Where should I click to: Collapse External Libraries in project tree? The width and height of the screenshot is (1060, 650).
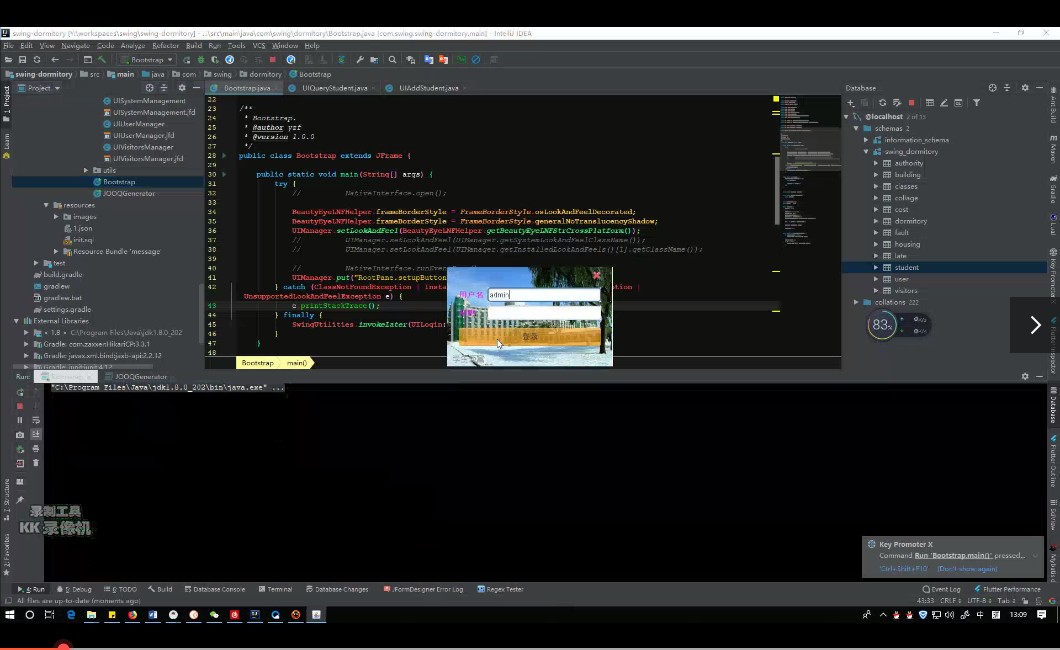pos(16,321)
